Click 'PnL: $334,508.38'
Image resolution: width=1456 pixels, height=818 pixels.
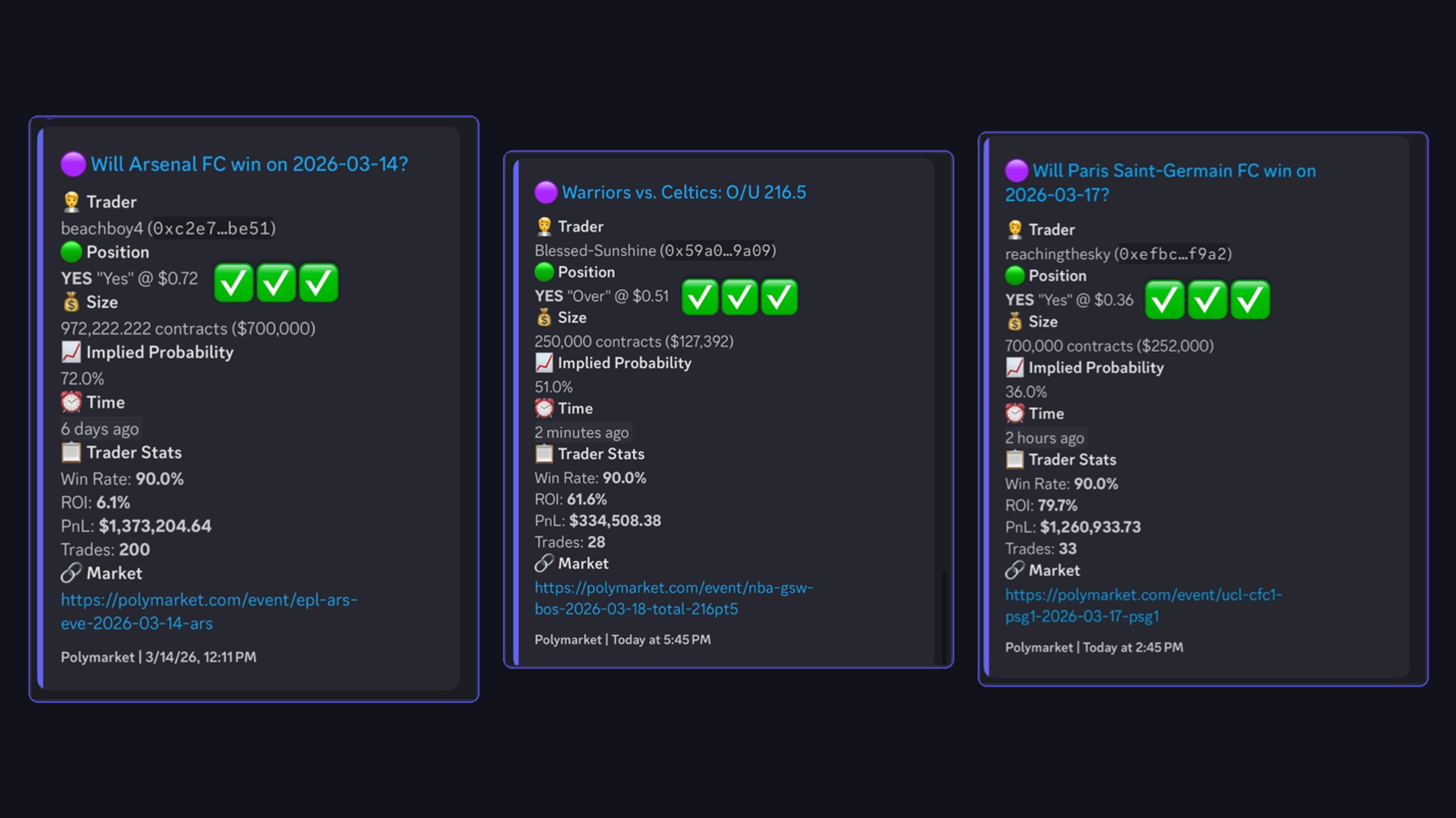pyautogui.click(x=598, y=521)
